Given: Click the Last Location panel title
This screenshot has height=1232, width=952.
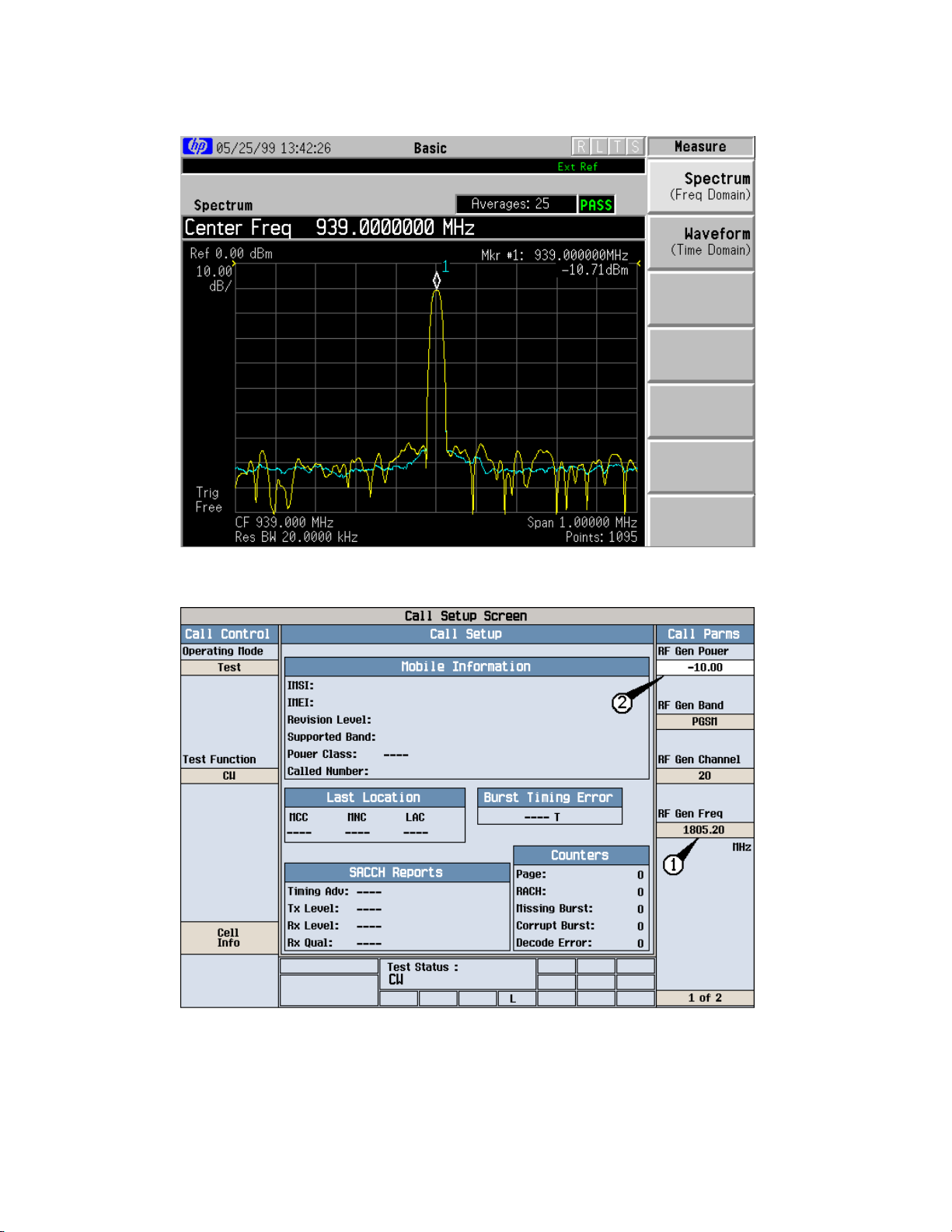Looking at the screenshot, I should pos(375,797).
